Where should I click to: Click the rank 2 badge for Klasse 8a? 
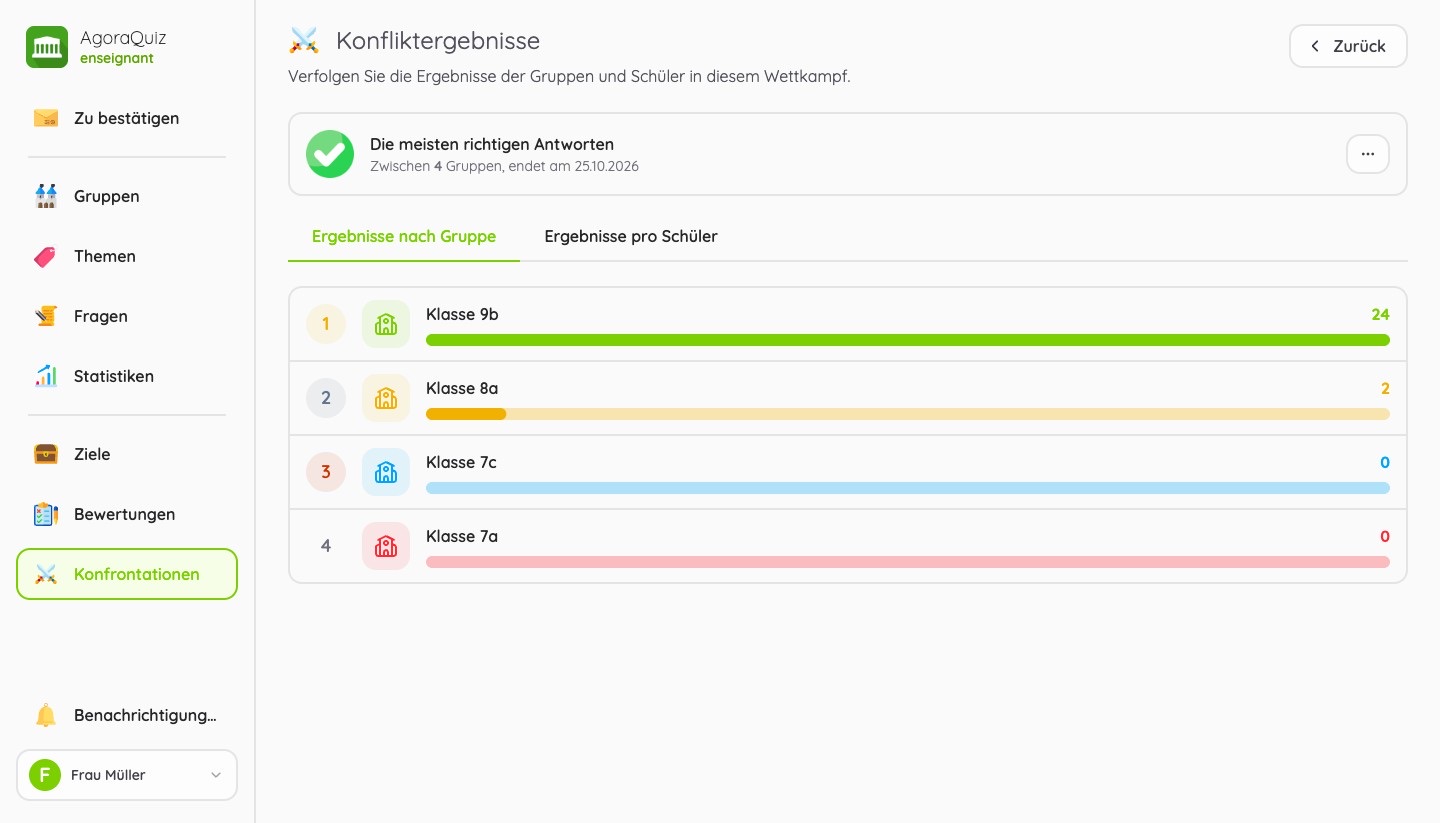coord(326,398)
